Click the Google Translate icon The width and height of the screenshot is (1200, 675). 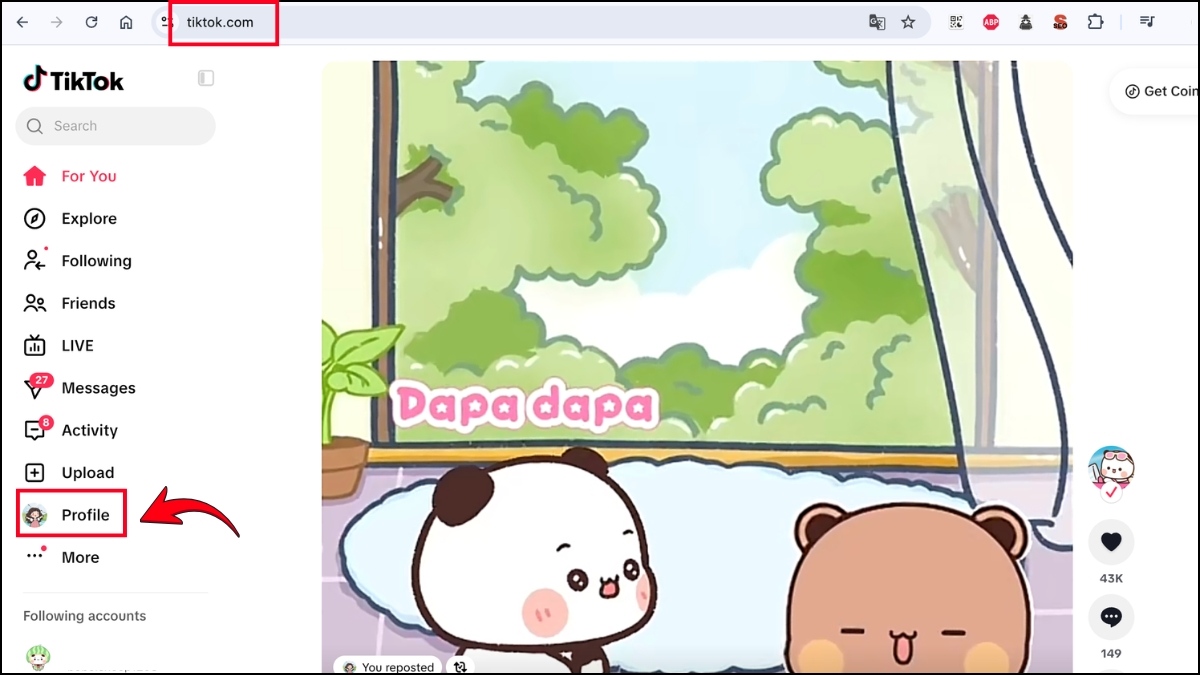tap(877, 22)
